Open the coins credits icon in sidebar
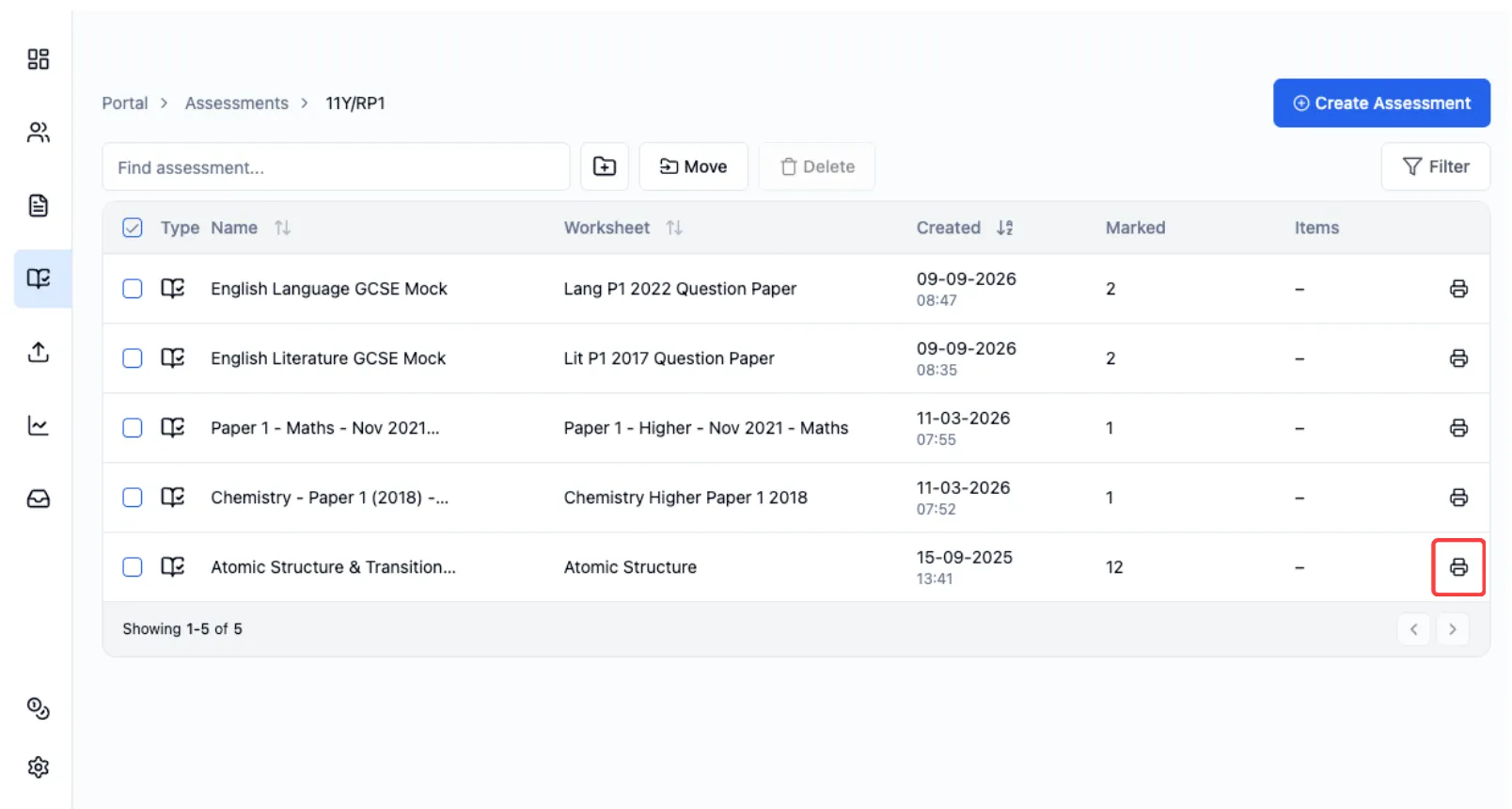 click(38, 708)
